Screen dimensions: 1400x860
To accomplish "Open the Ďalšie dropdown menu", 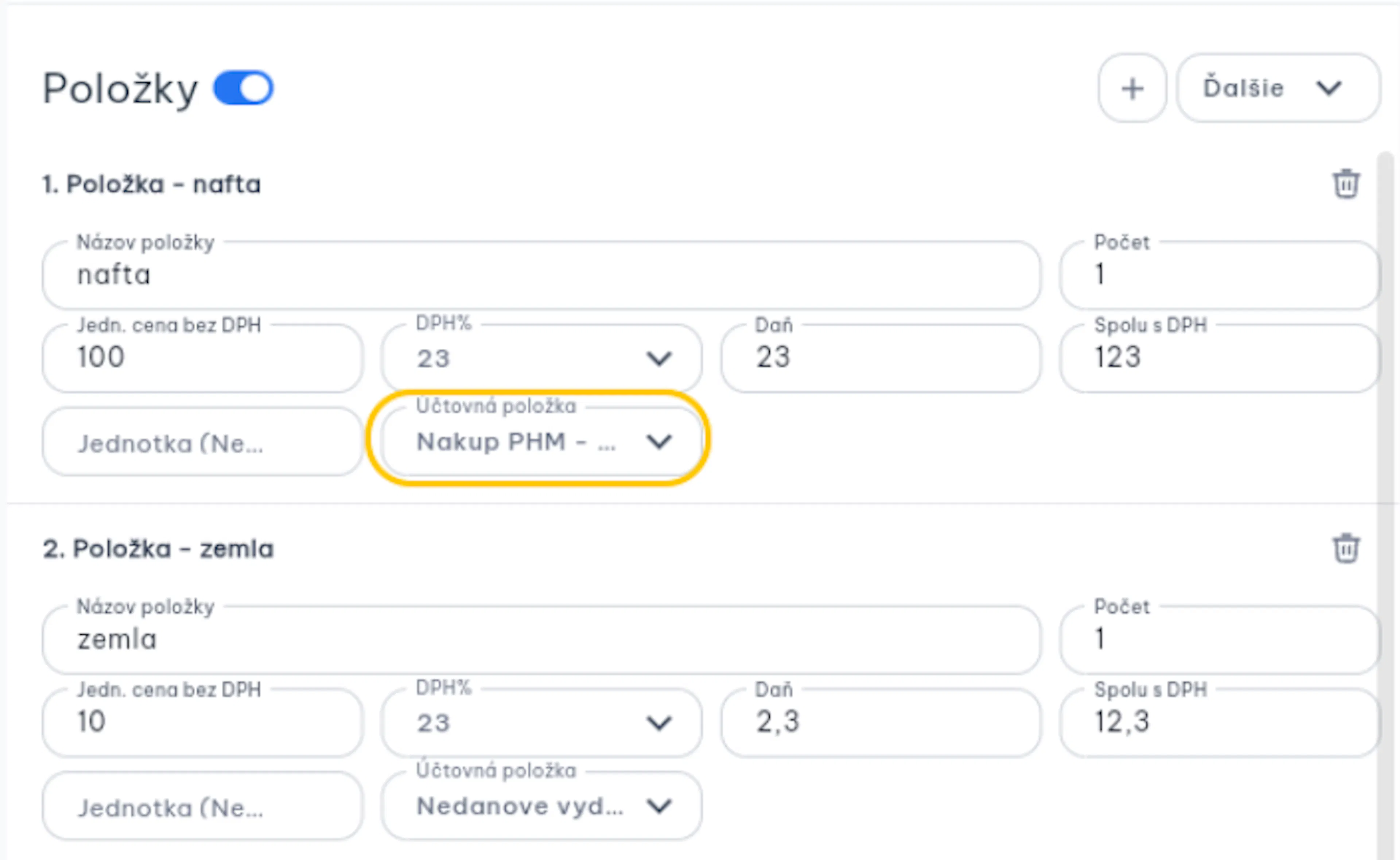I will click(x=1278, y=88).
